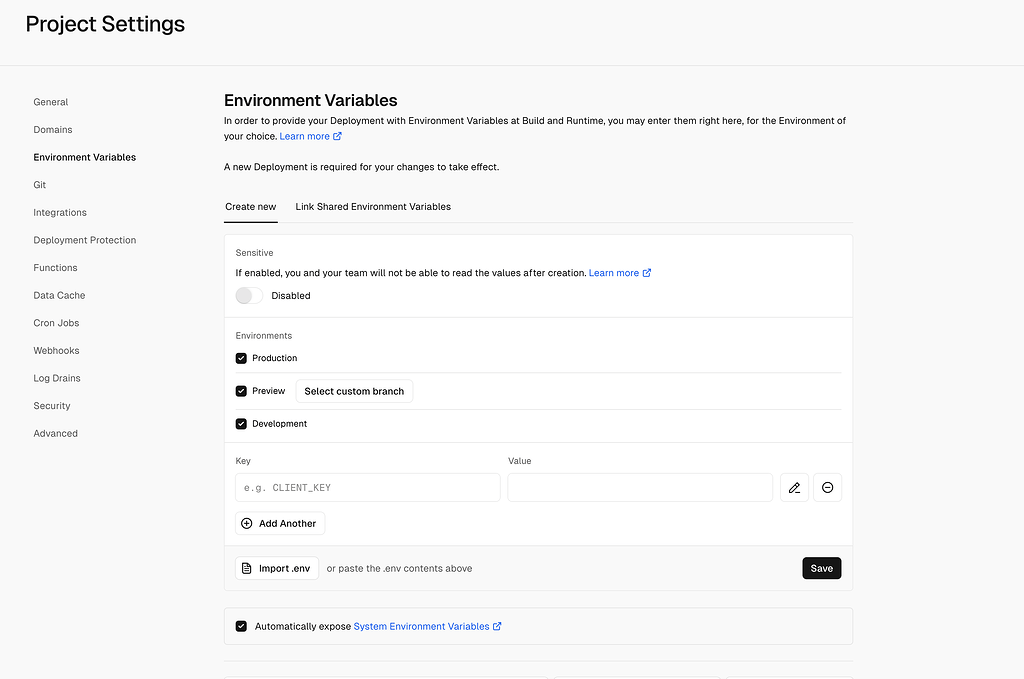Click external link icon after System Environment Variables
The width and height of the screenshot is (1024, 679).
click(x=497, y=626)
